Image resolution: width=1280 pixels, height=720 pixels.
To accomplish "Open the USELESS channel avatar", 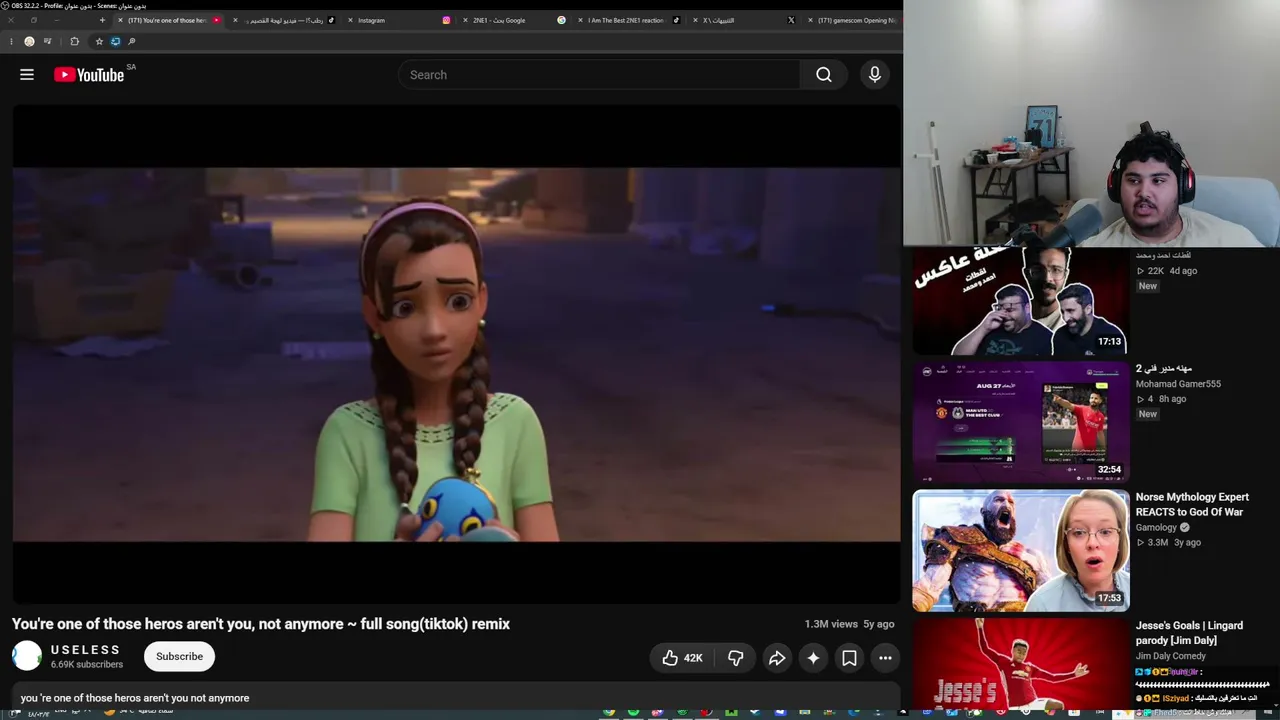I will point(27,656).
